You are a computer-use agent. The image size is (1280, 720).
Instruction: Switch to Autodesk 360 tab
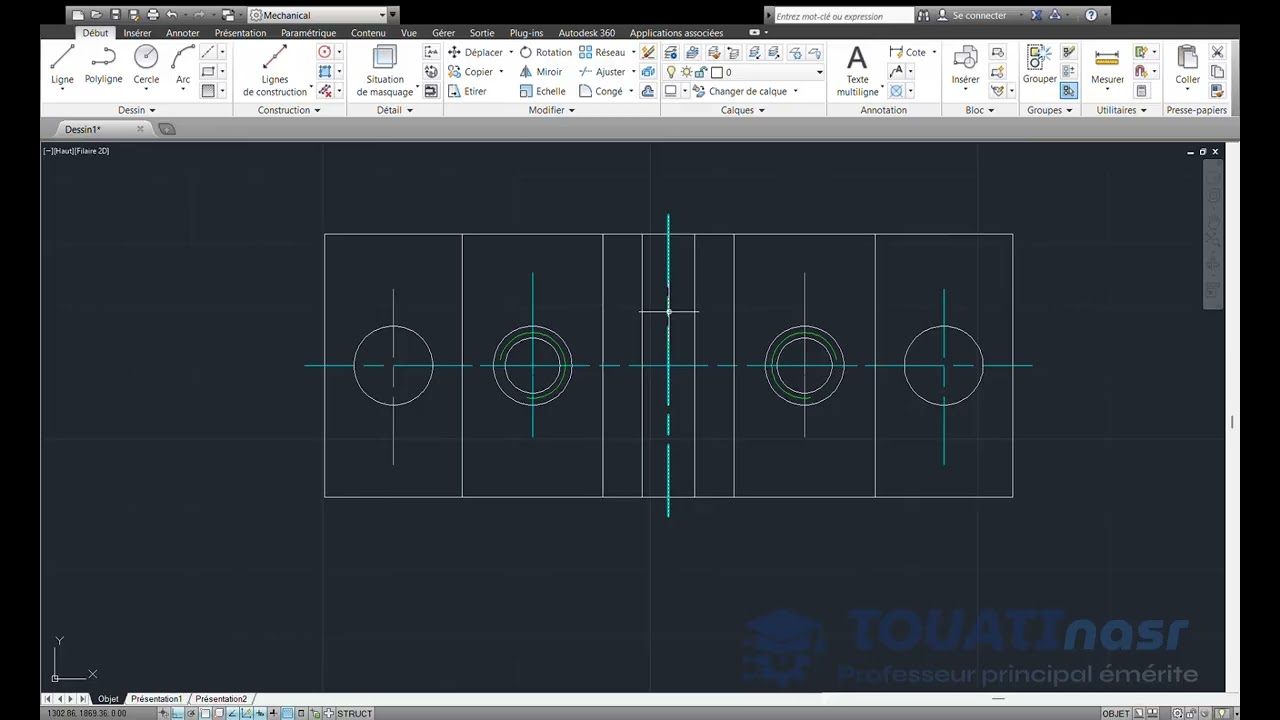point(587,33)
